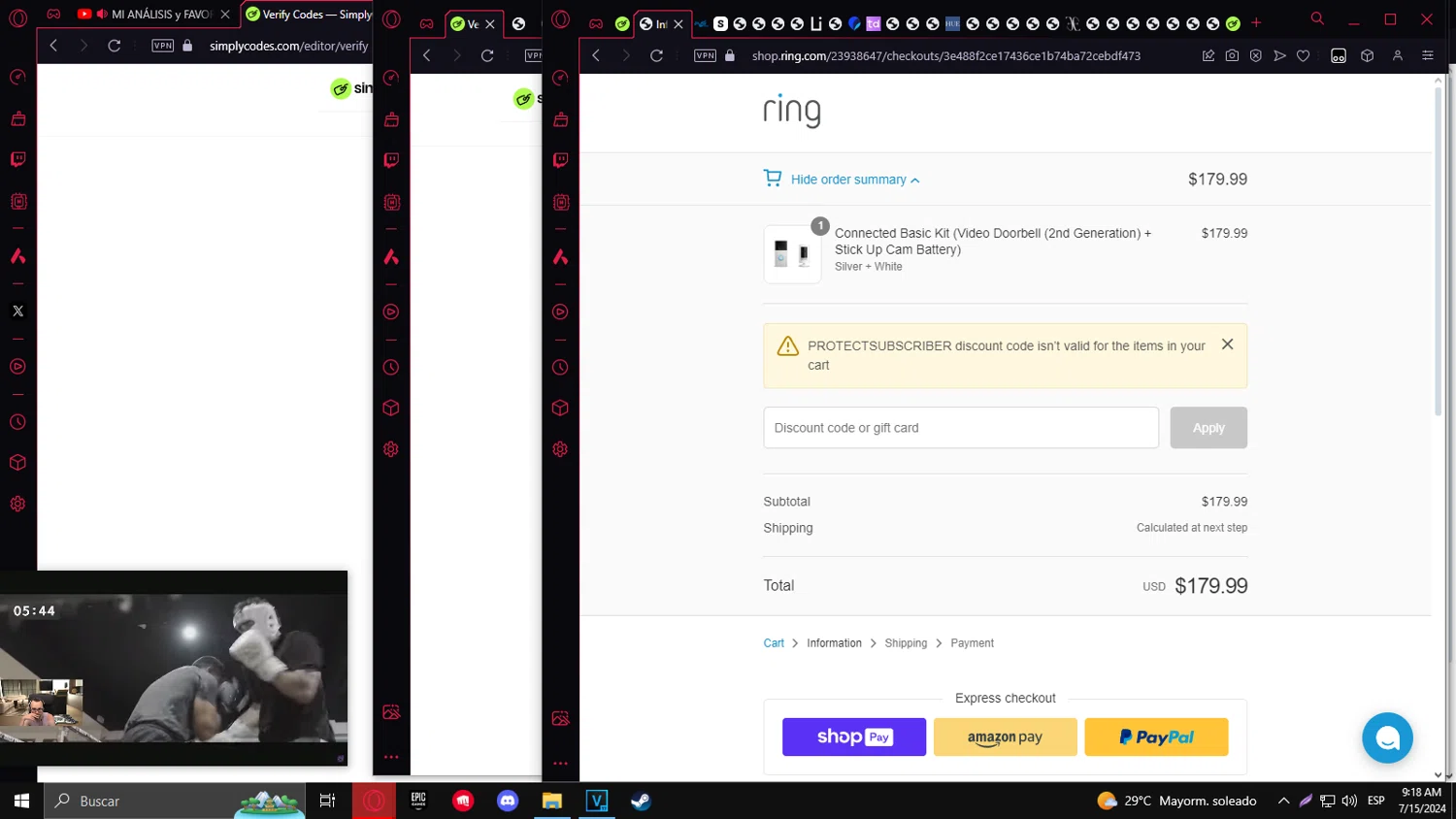
Task: Open Discord from the taskbar
Action: pos(508,801)
